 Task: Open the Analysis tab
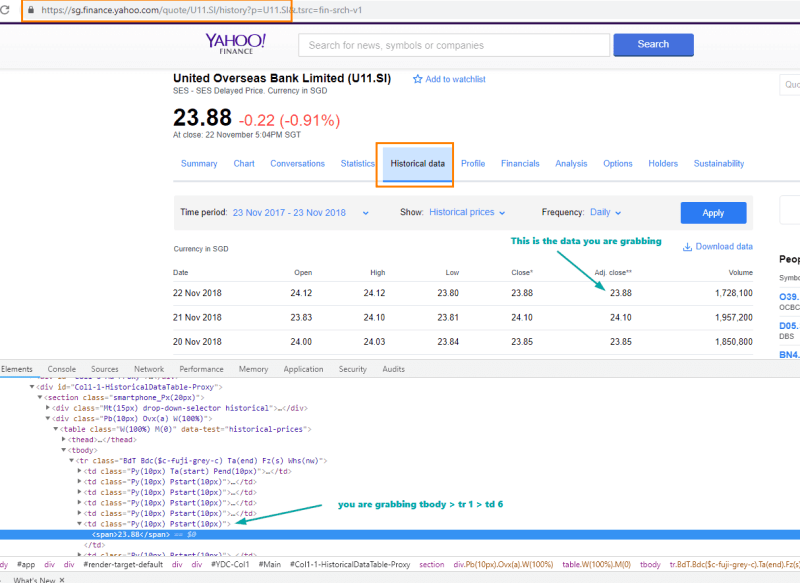(x=571, y=164)
